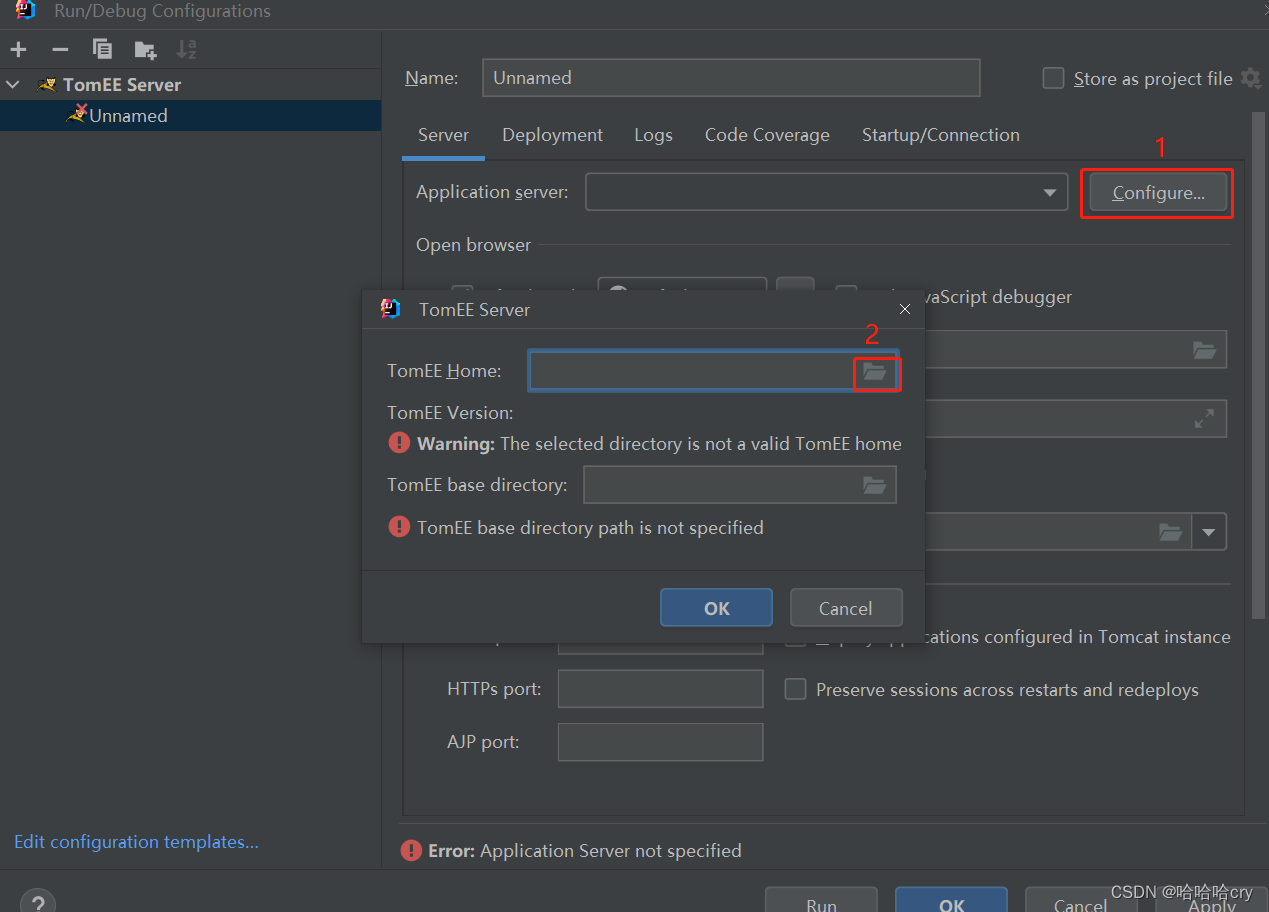Click the HTTPs port field
Image resolution: width=1269 pixels, height=912 pixels.
click(x=660, y=689)
